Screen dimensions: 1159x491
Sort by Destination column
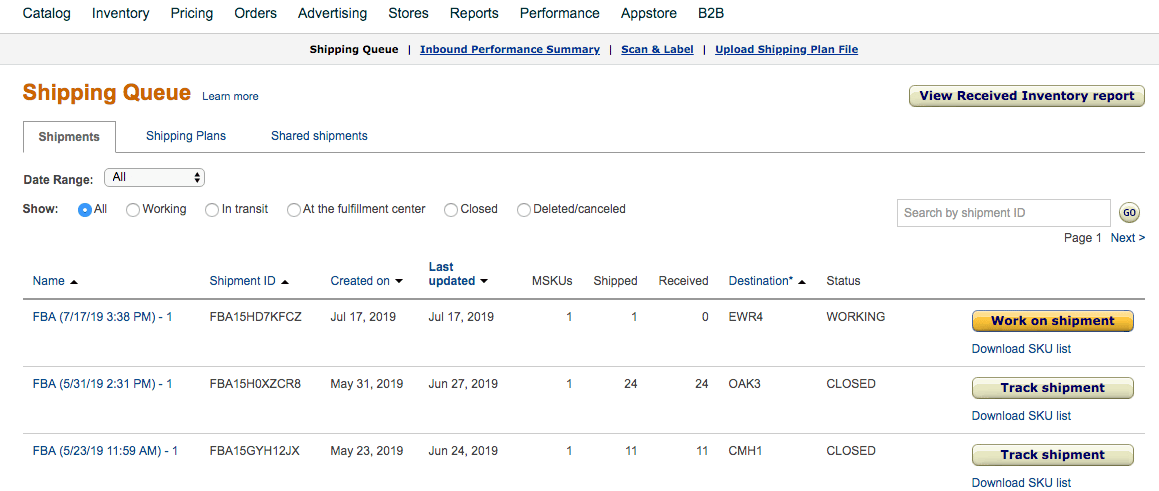767,281
